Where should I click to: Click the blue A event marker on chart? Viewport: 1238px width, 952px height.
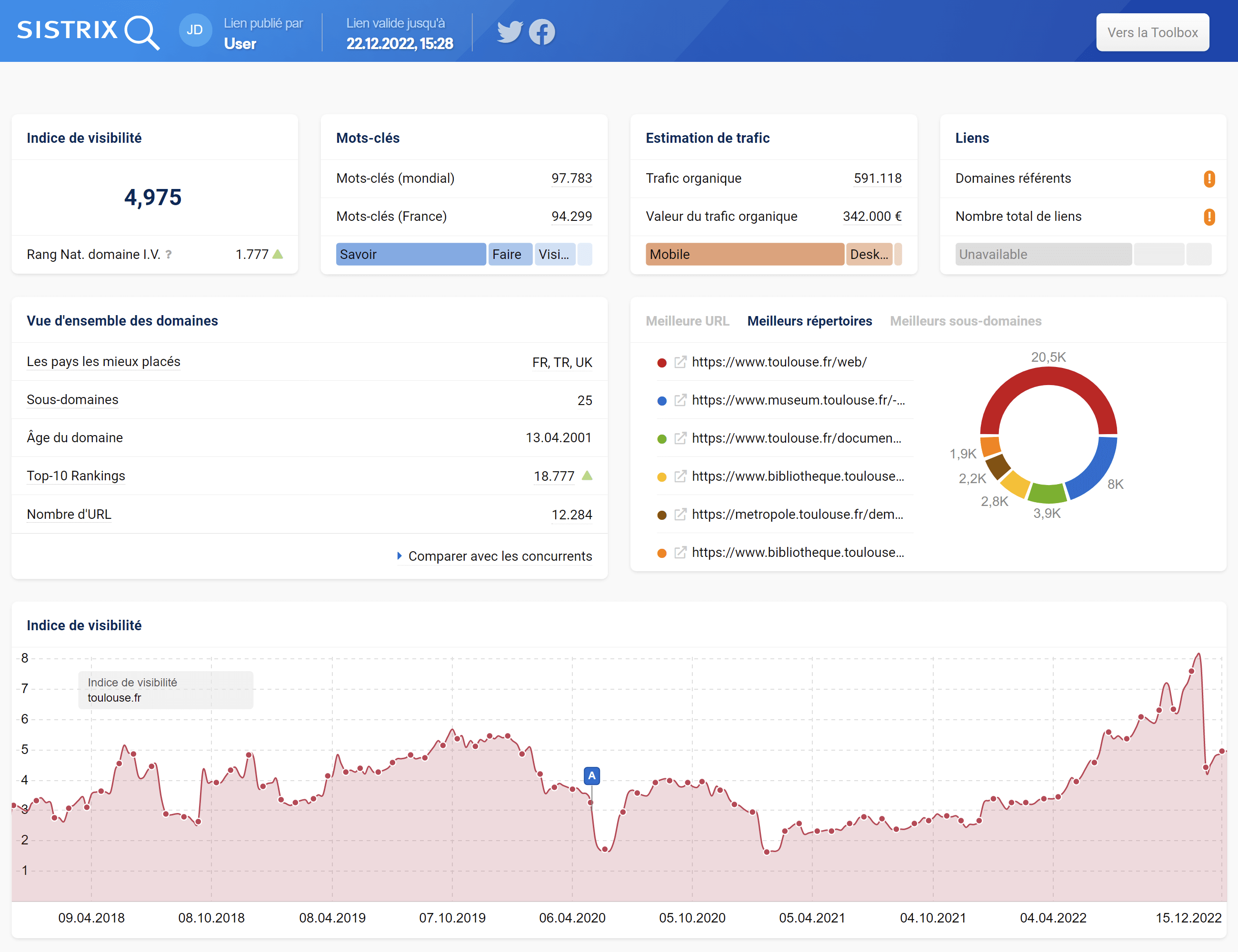click(x=592, y=776)
